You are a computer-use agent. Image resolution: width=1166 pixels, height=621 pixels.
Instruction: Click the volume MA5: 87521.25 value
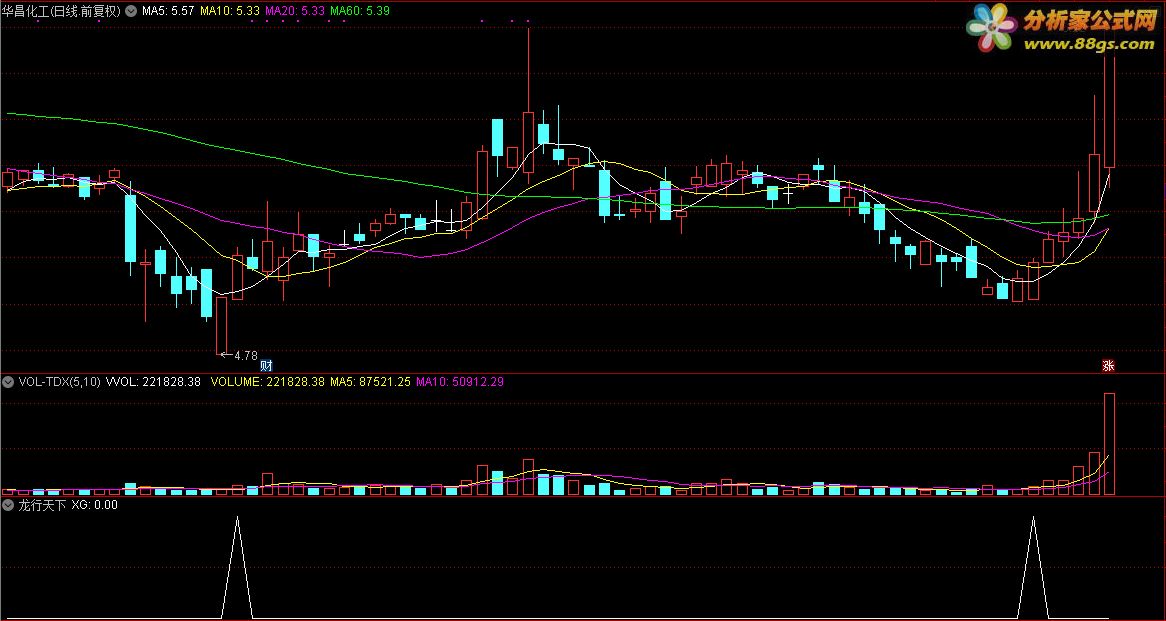370,382
